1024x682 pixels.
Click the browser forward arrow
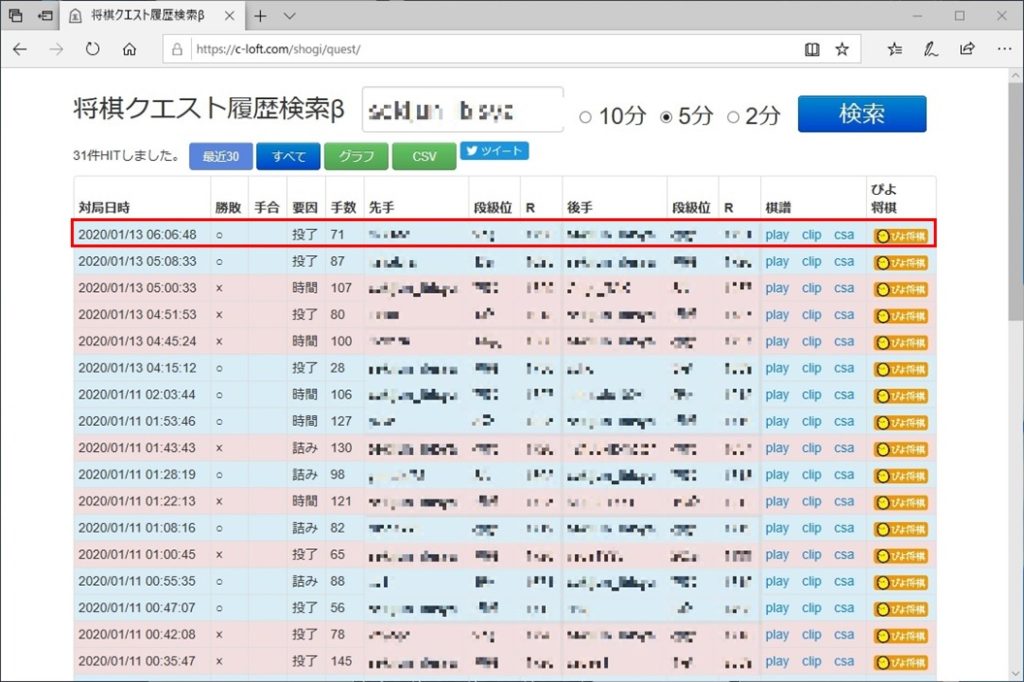[56, 49]
